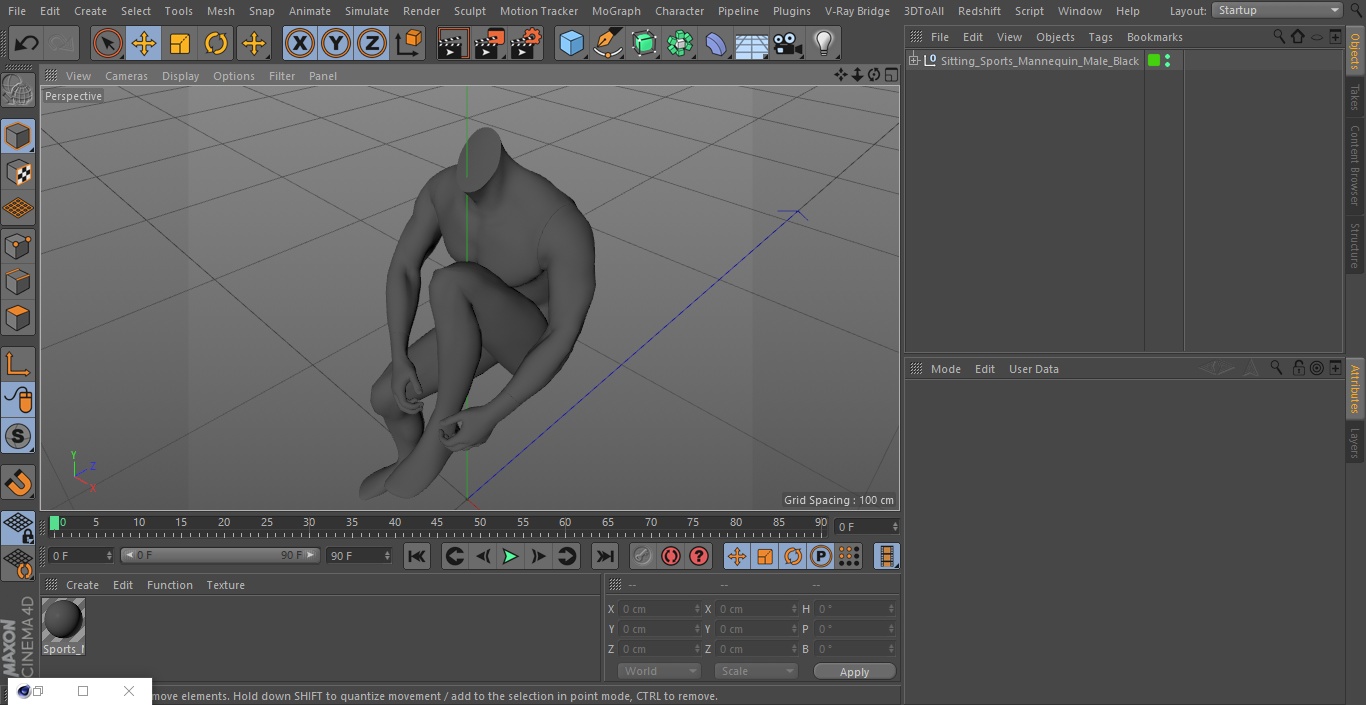Select the Move tool
The height and width of the screenshot is (705, 1366).
(x=144, y=44)
